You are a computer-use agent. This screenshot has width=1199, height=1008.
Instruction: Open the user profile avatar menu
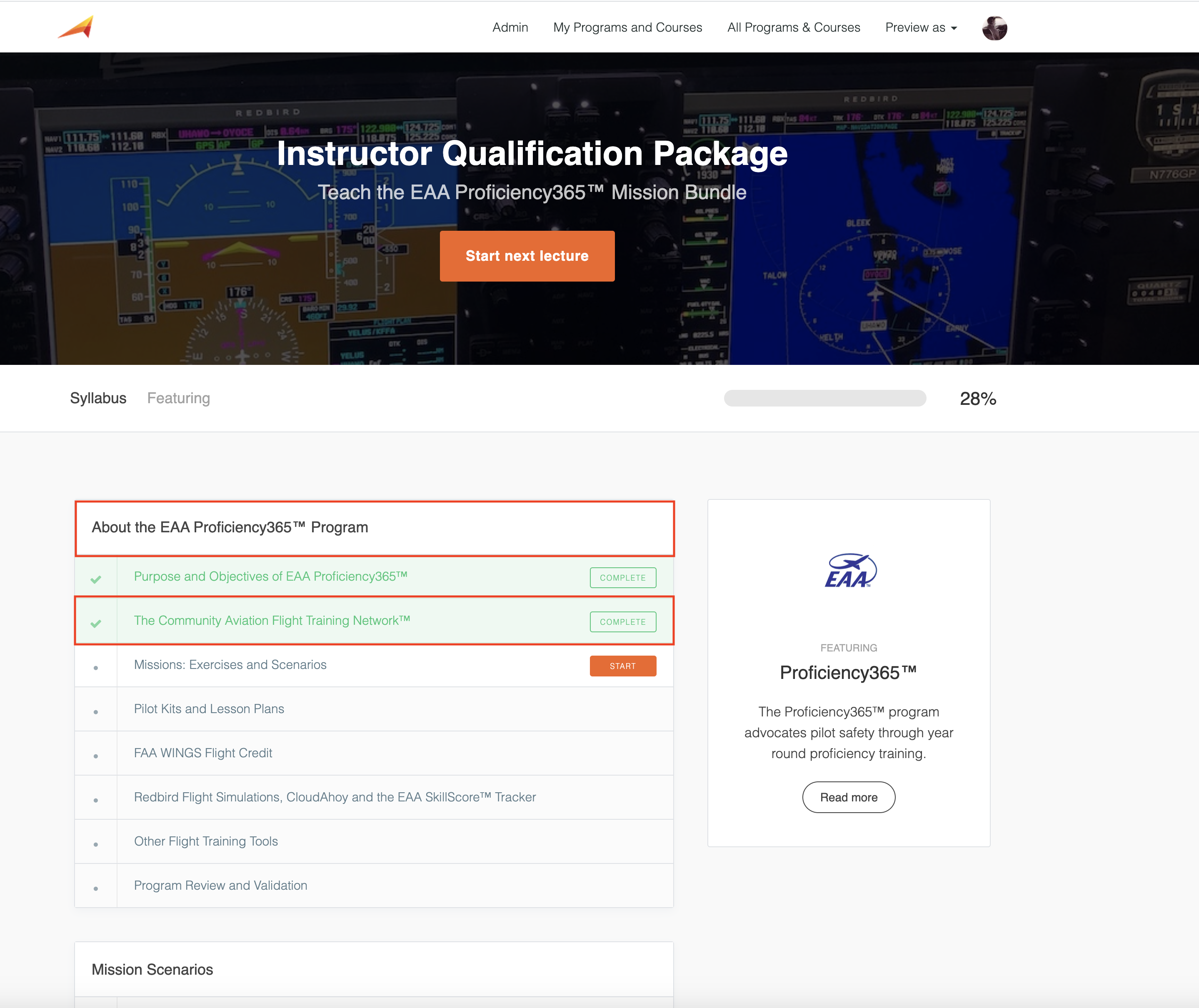click(x=994, y=27)
